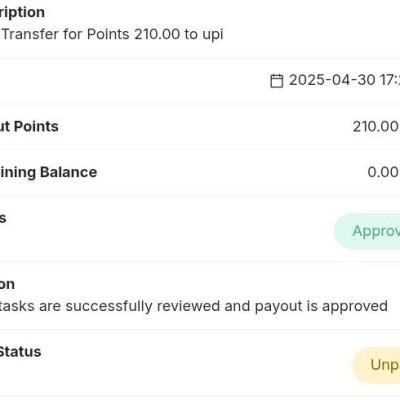
Task: Click the word Transfer in description
Action: (x=30, y=34)
